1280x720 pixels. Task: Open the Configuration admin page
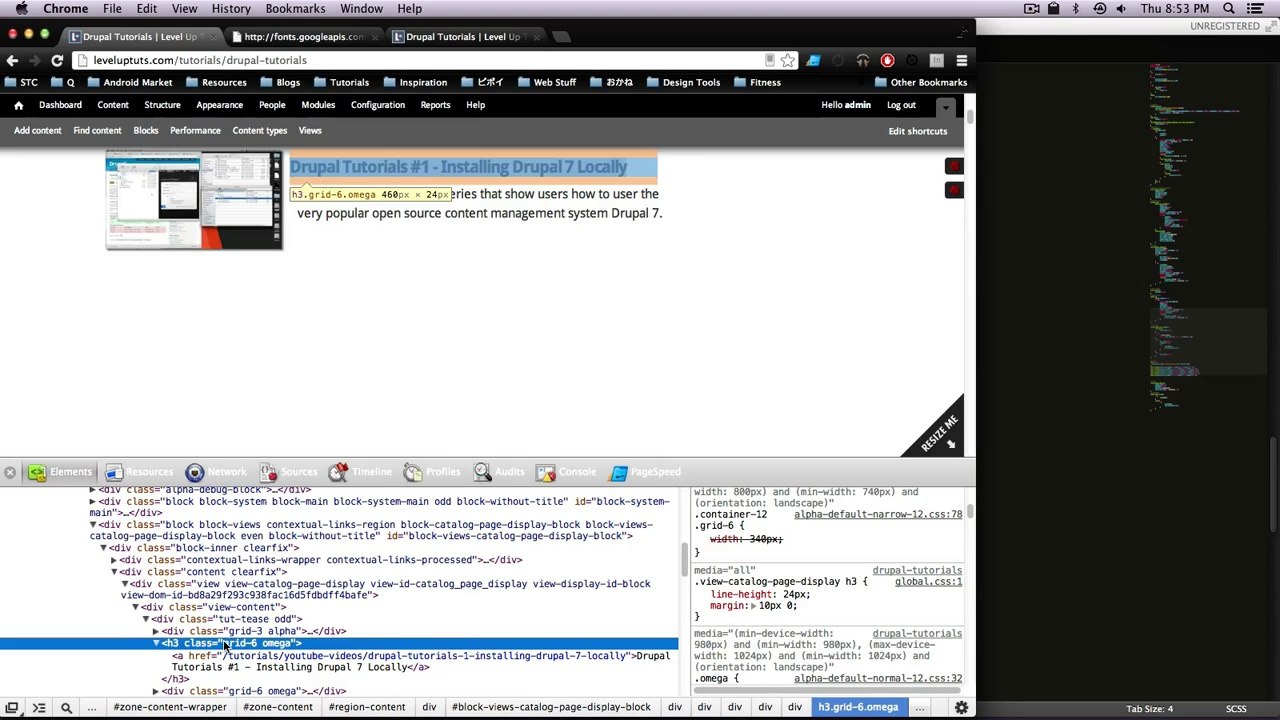378,105
